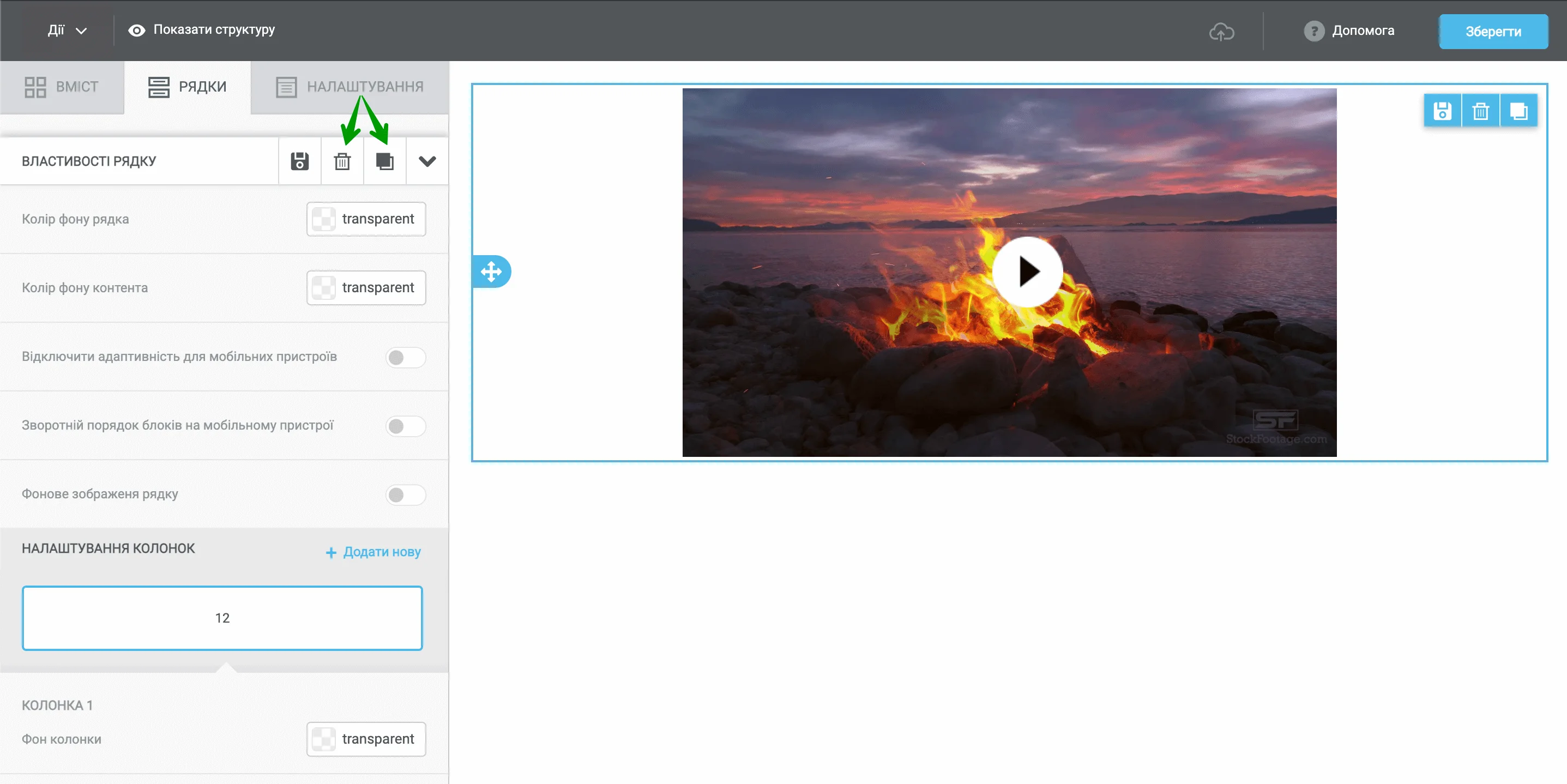Click the НАЛАШТУВАННЯ document icon
1567x784 pixels.
(x=286, y=87)
